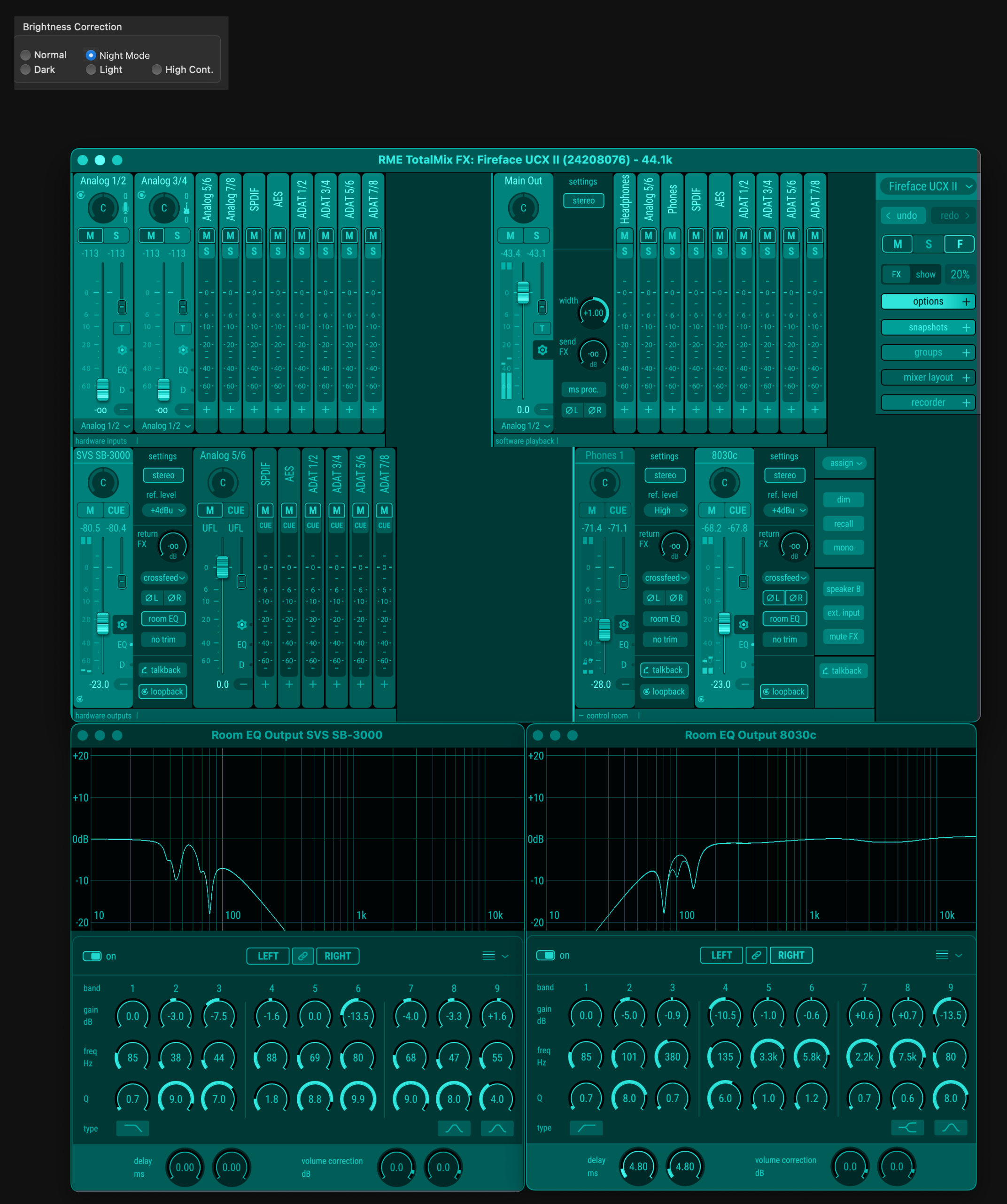Image resolution: width=1007 pixels, height=1204 pixels.
Task: Toggle Room EQ on switch for 8030c
Action: click(x=545, y=955)
